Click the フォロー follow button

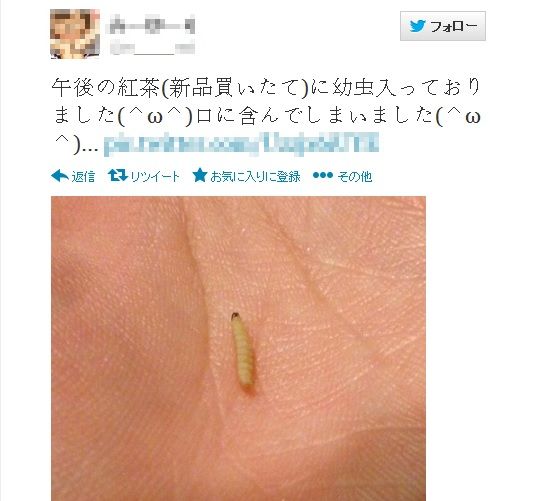(x=443, y=26)
